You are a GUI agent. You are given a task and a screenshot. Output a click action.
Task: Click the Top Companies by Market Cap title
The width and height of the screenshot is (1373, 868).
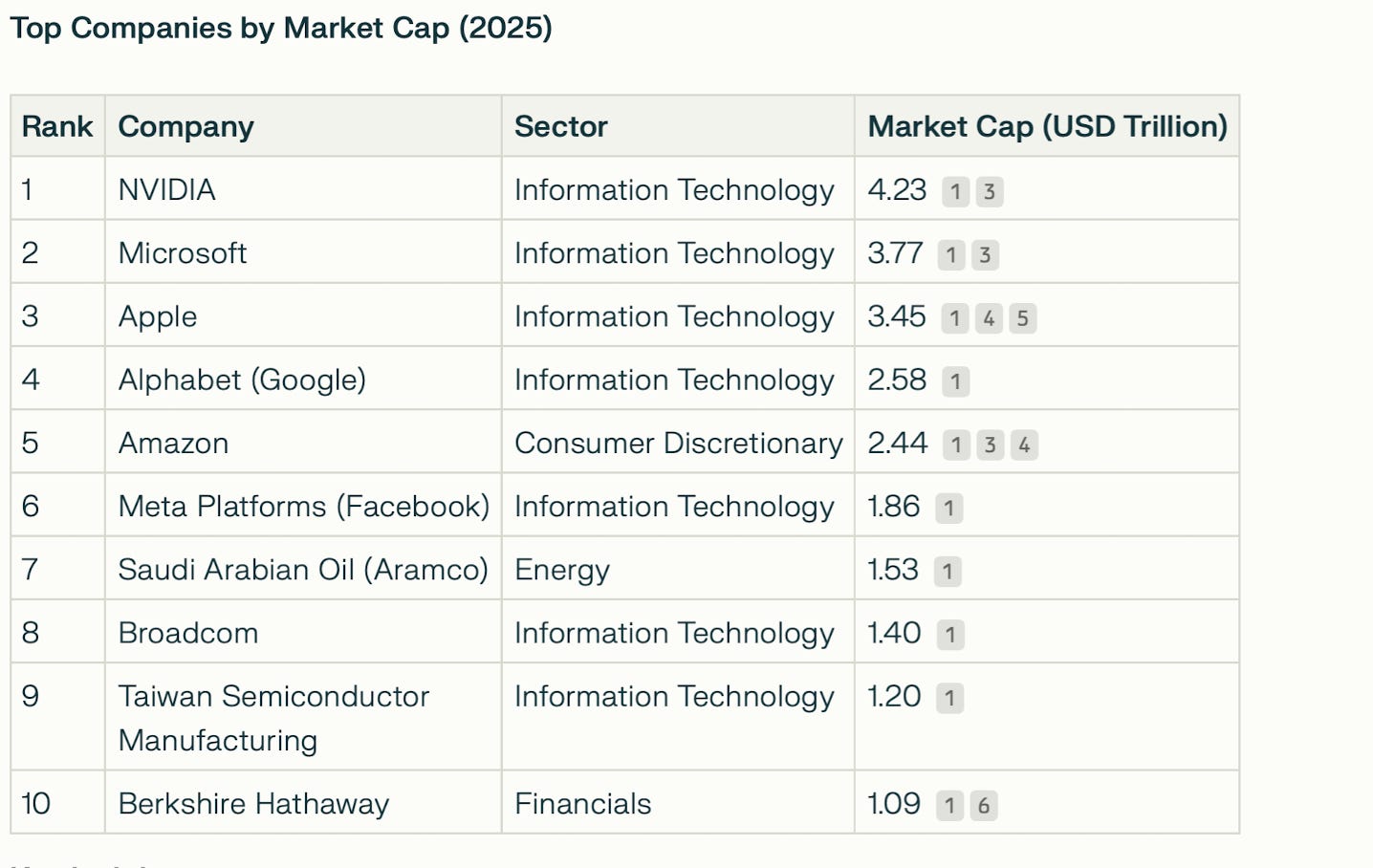[281, 28]
